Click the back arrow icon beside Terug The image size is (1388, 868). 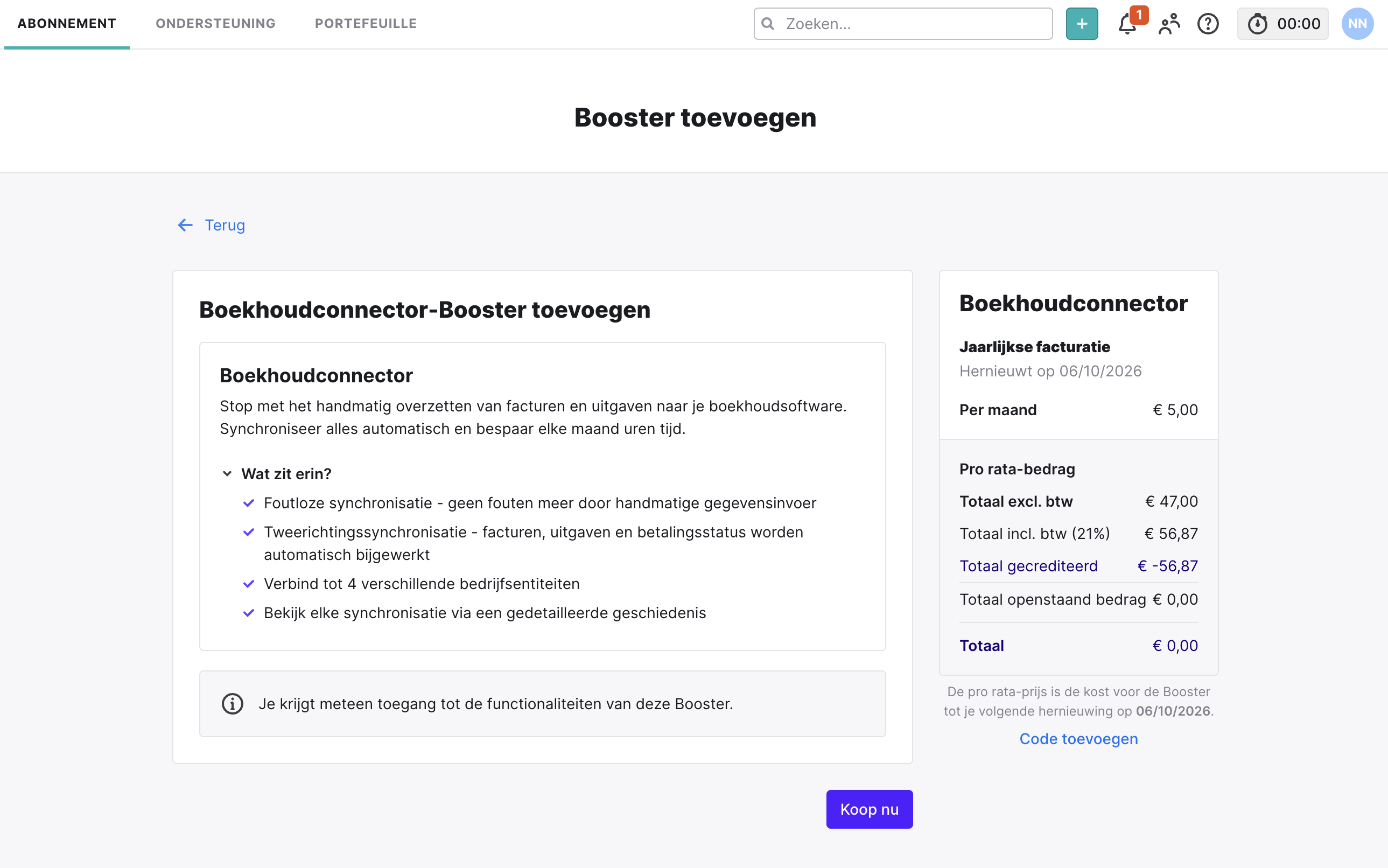[x=185, y=225]
